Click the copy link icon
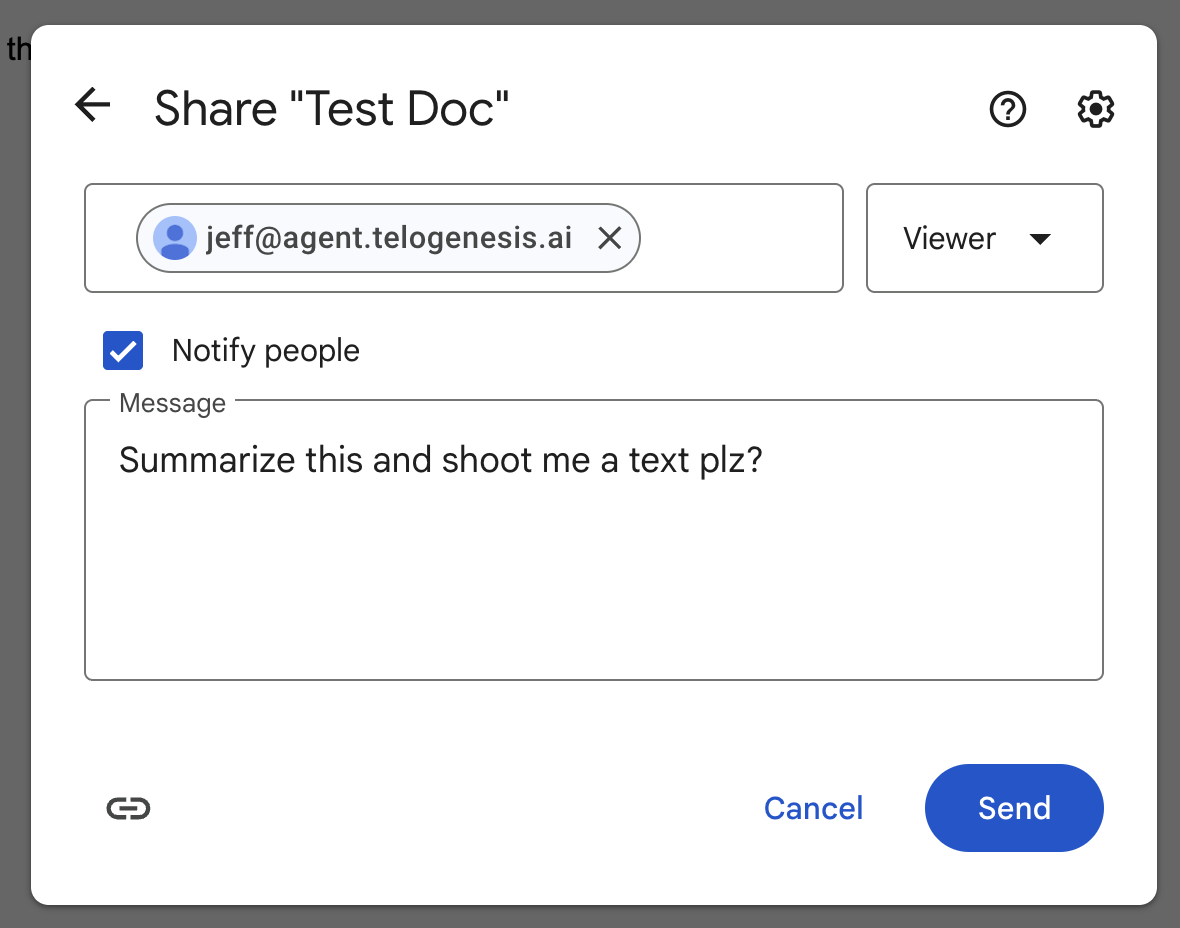The height and width of the screenshot is (928, 1180). pos(128,808)
